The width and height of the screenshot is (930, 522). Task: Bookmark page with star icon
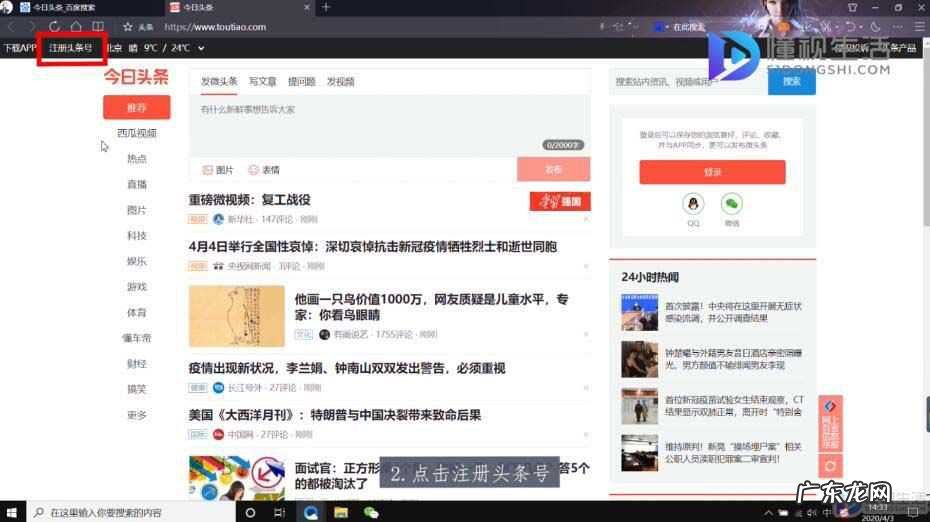tap(128, 27)
